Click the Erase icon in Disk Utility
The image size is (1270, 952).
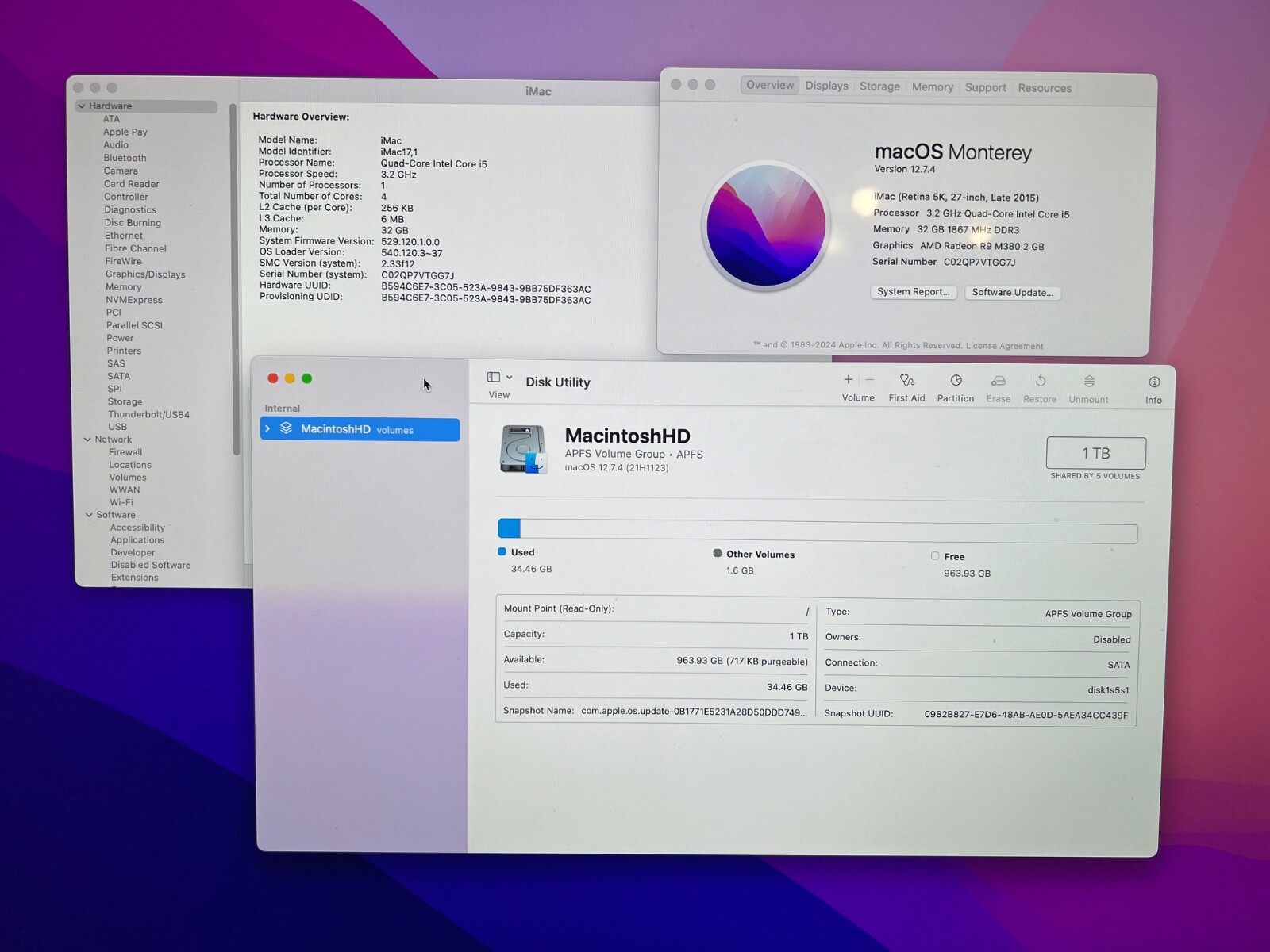[x=999, y=382]
